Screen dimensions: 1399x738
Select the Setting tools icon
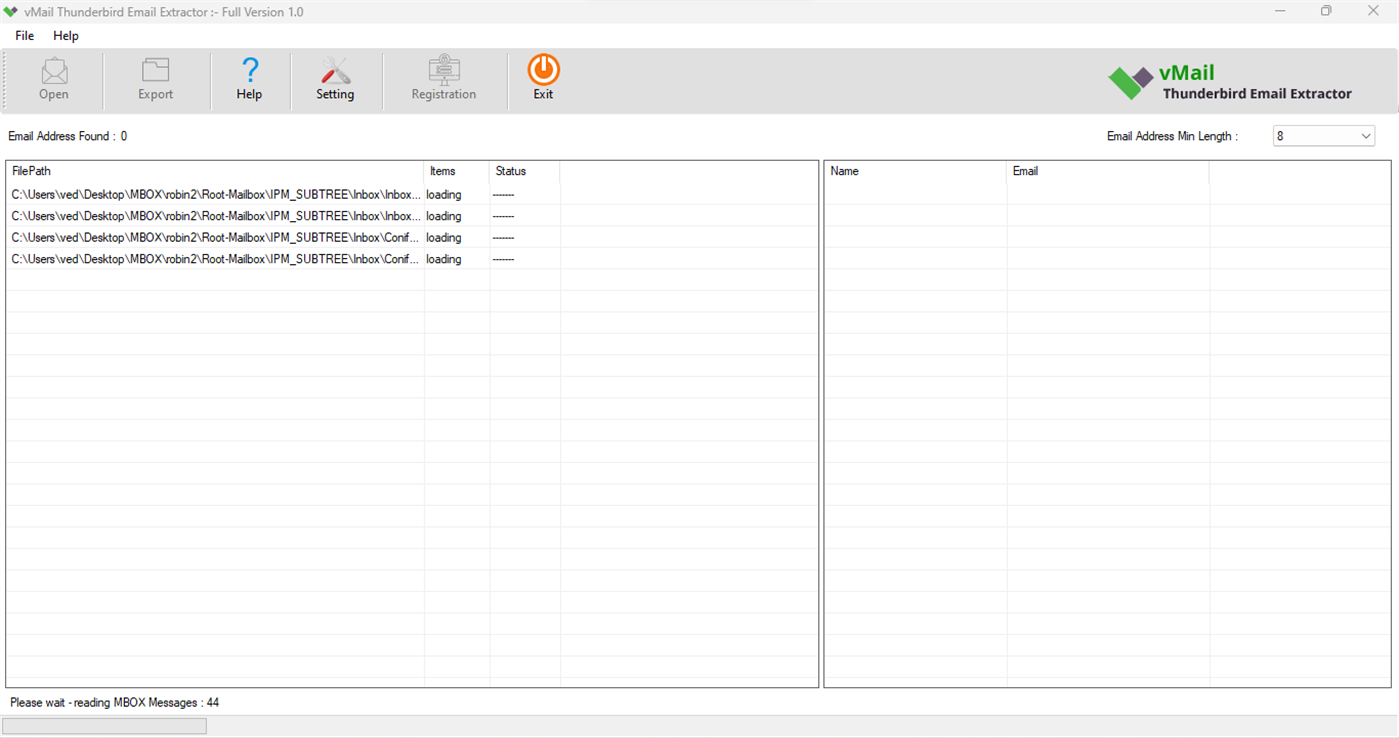point(335,78)
